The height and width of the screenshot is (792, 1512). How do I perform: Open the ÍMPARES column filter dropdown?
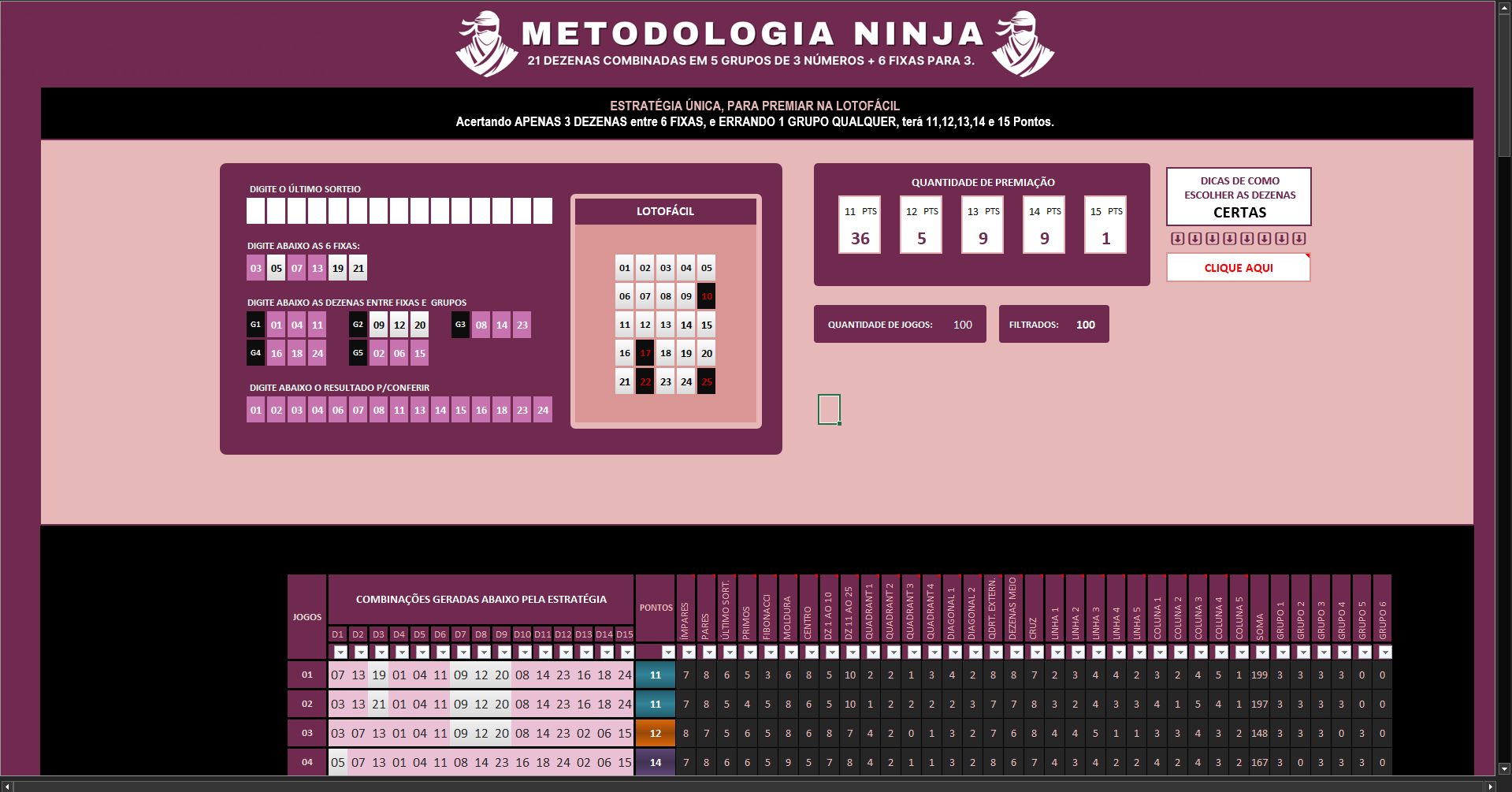[x=689, y=653]
